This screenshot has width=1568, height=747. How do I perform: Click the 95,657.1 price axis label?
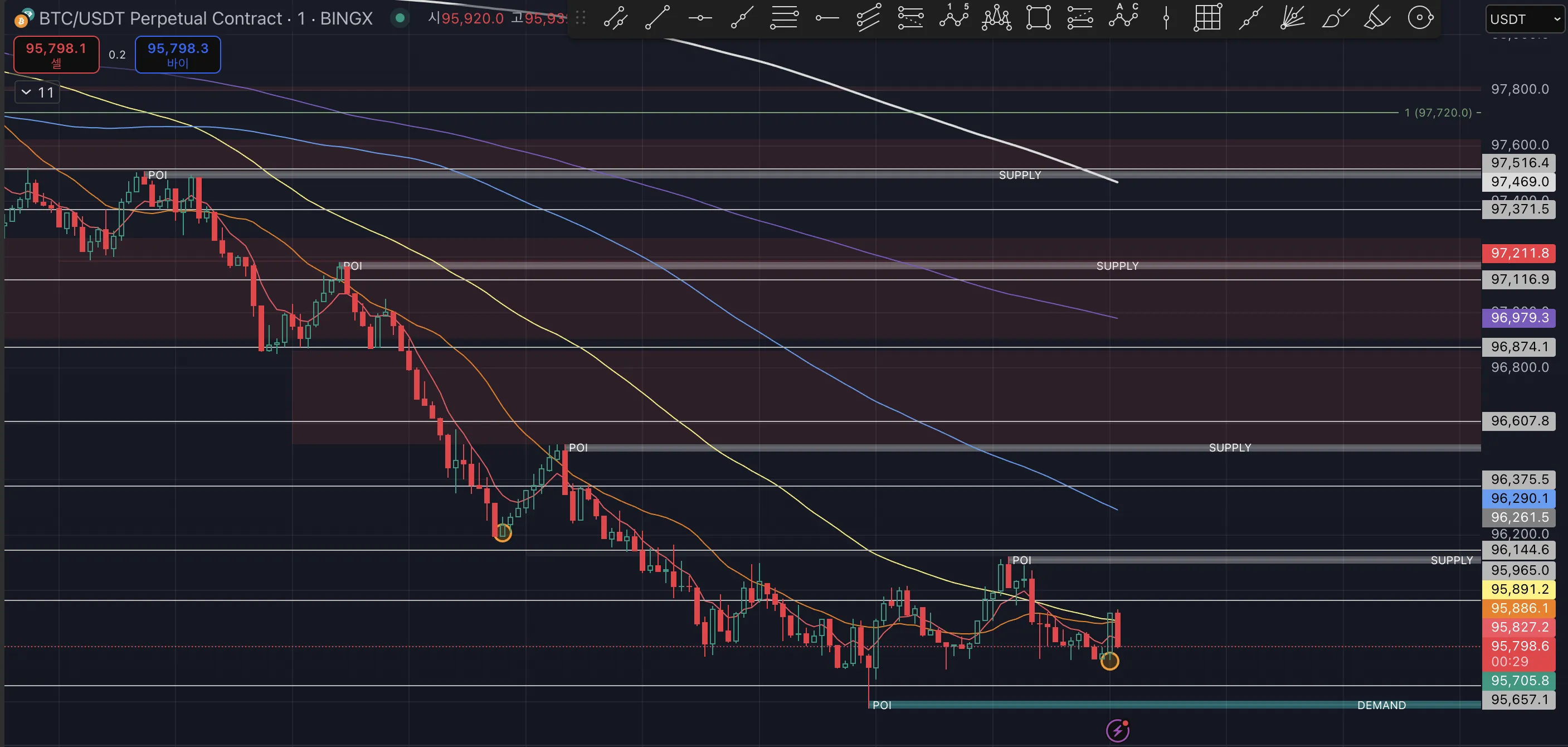[1519, 700]
